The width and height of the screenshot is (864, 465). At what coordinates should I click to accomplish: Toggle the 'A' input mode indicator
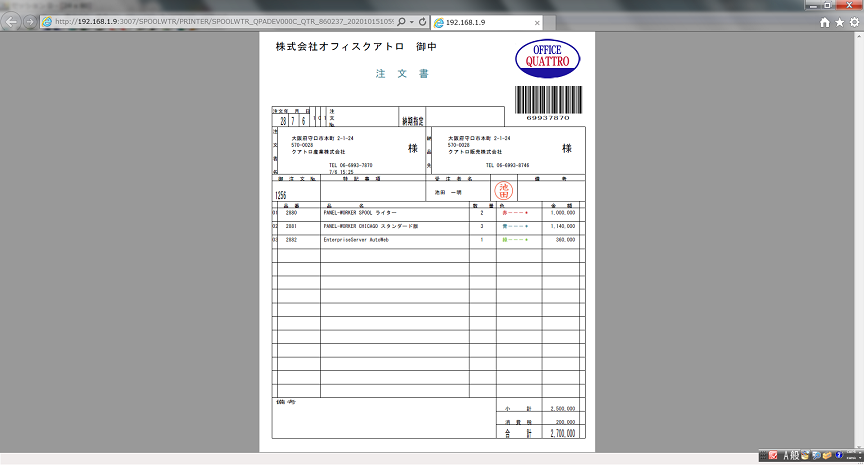[x=786, y=456]
